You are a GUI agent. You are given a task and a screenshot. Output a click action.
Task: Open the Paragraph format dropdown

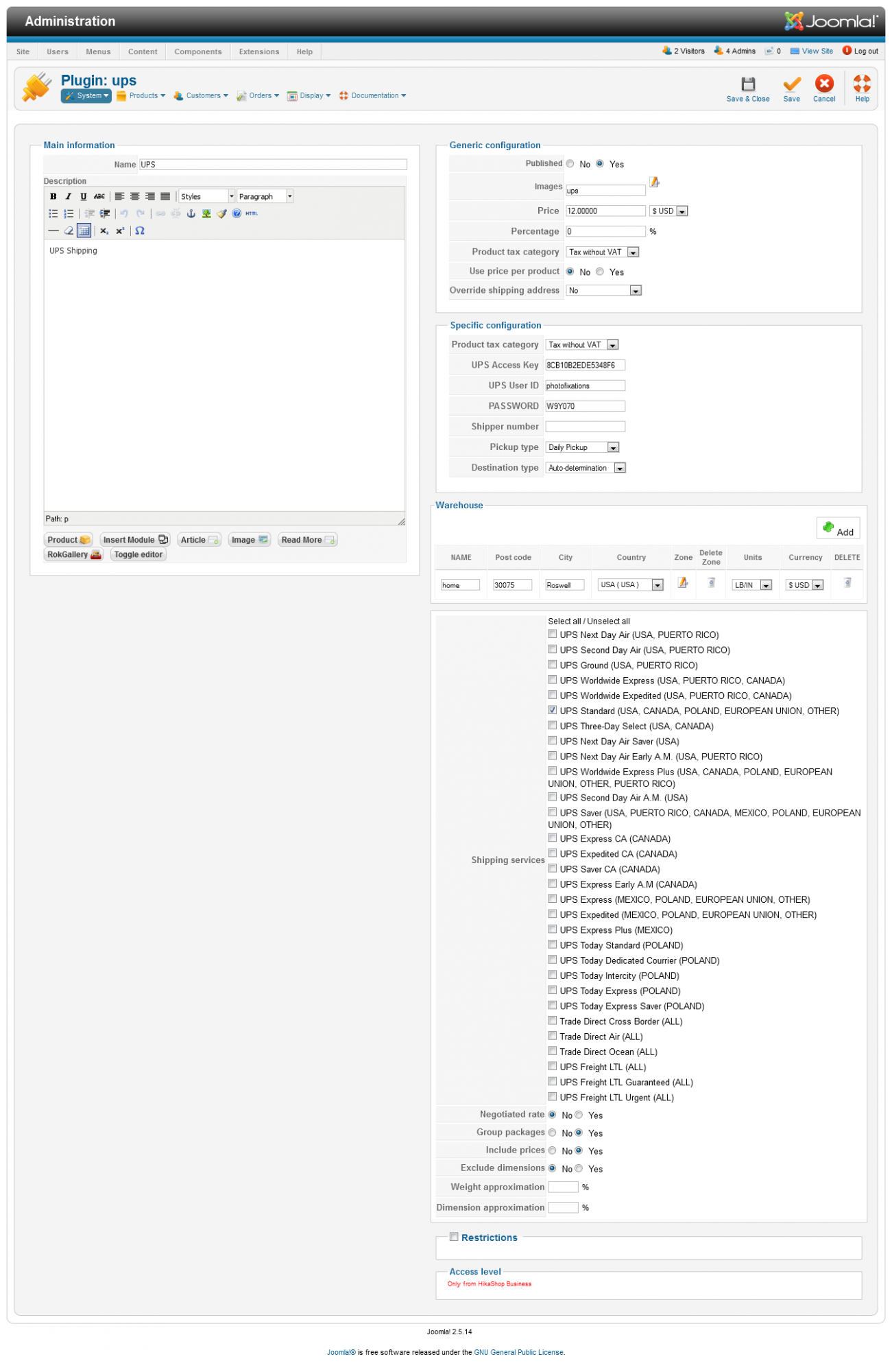[x=265, y=196]
